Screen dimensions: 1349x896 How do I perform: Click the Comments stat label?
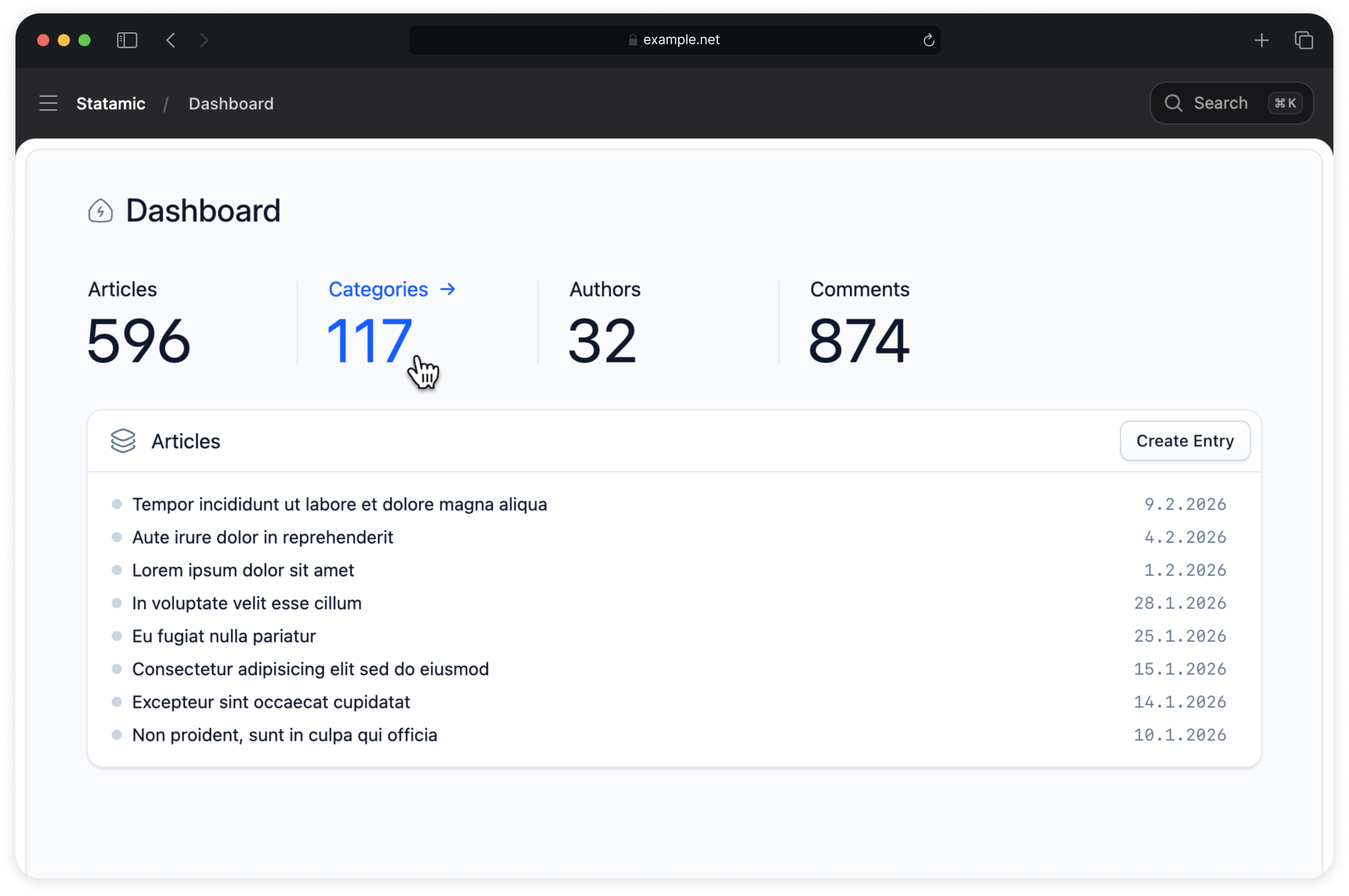[860, 289]
